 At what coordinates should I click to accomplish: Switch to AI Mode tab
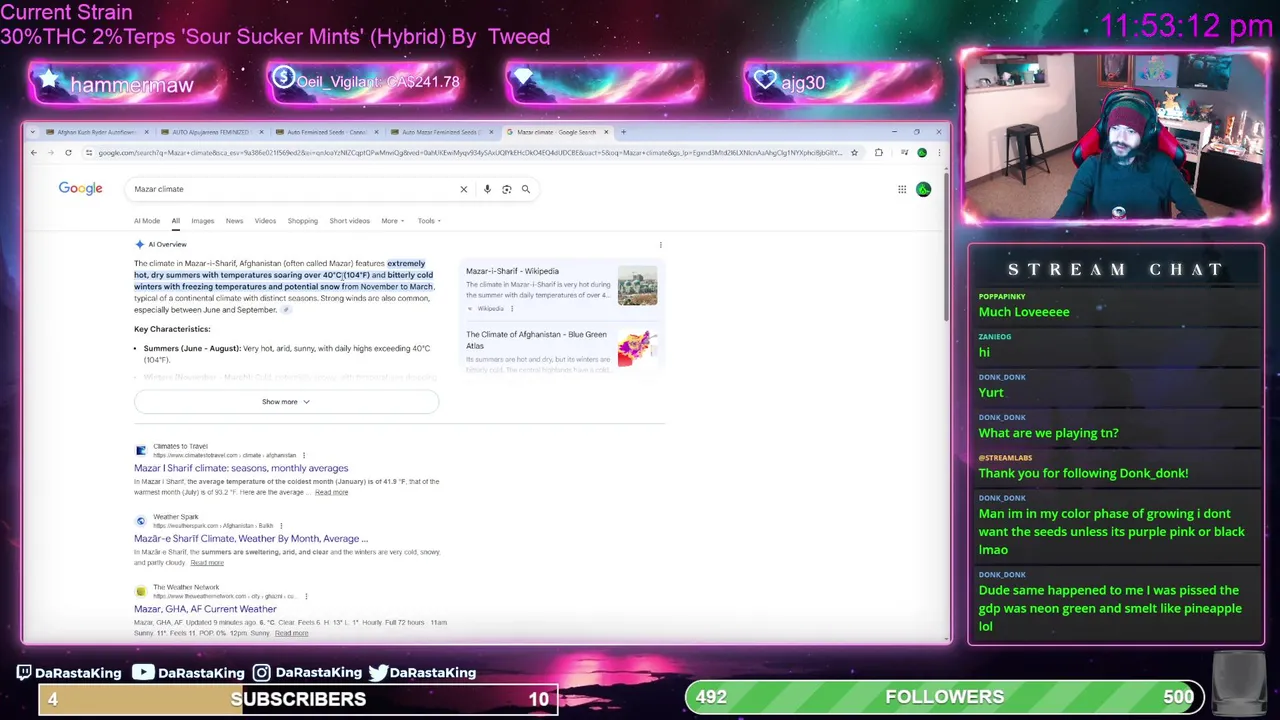pyautogui.click(x=147, y=221)
